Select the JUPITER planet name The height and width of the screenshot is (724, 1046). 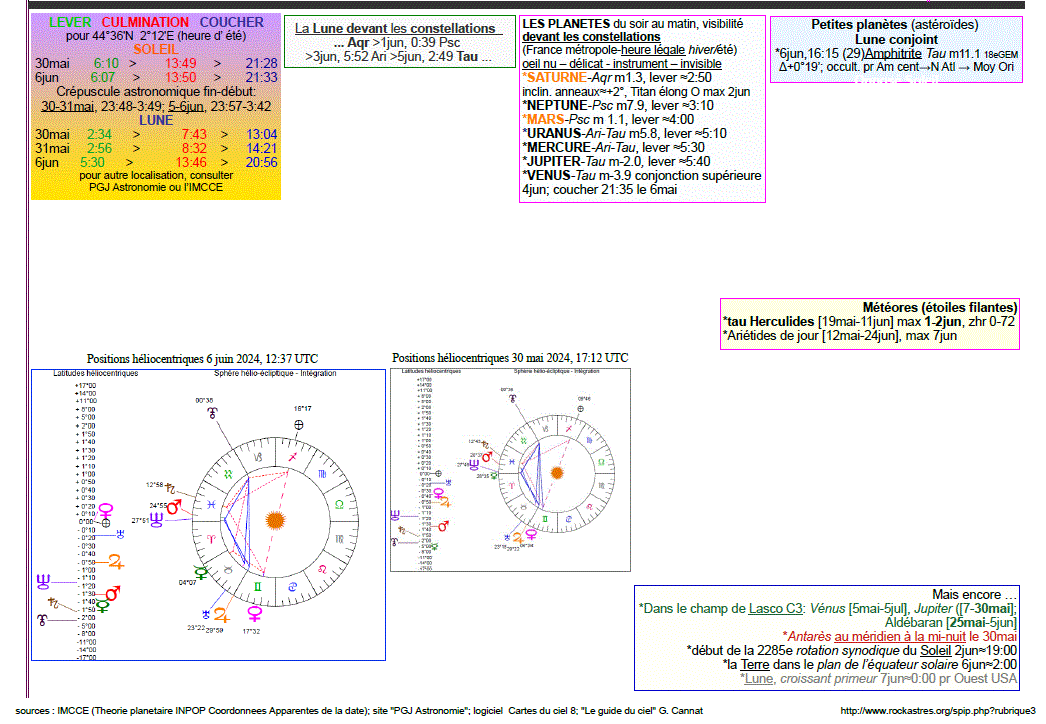click(x=554, y=161)
